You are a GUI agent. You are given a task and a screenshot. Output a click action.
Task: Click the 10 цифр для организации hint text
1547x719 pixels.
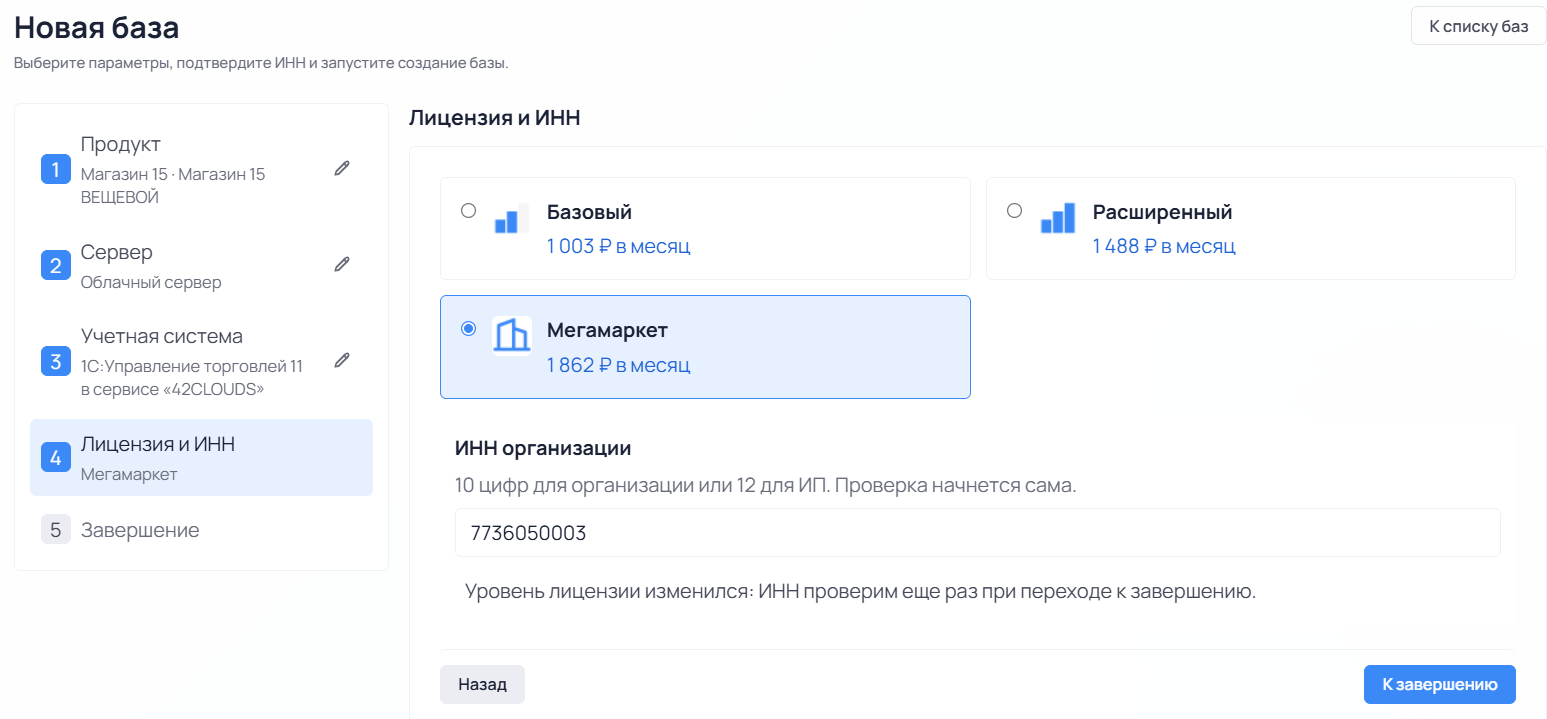[x=766, y=487]
